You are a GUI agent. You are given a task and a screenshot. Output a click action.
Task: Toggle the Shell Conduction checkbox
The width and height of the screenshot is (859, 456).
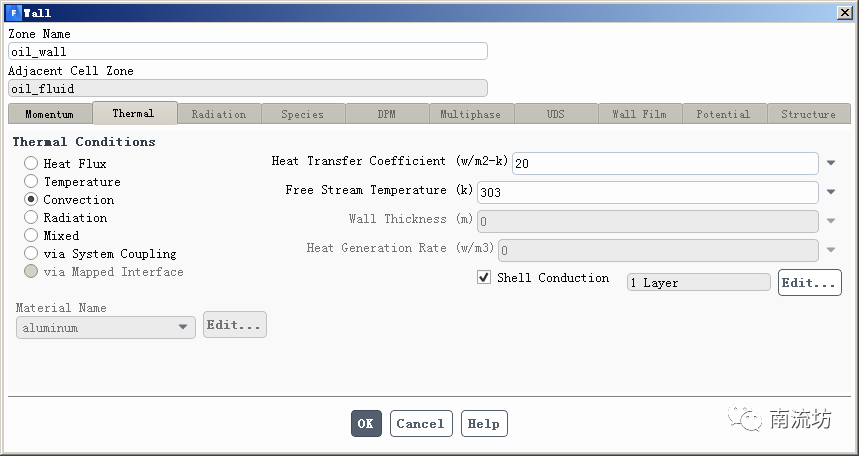484,277
